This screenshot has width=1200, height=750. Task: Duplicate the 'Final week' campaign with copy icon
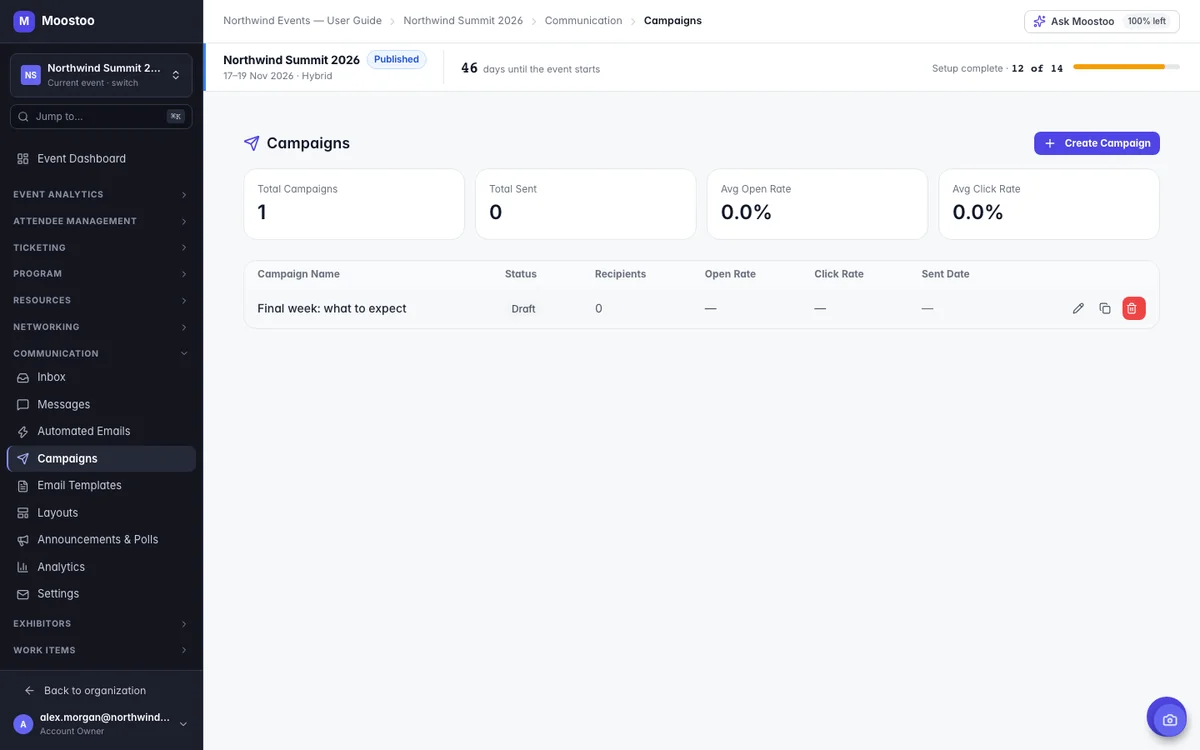coord(1105,308)
